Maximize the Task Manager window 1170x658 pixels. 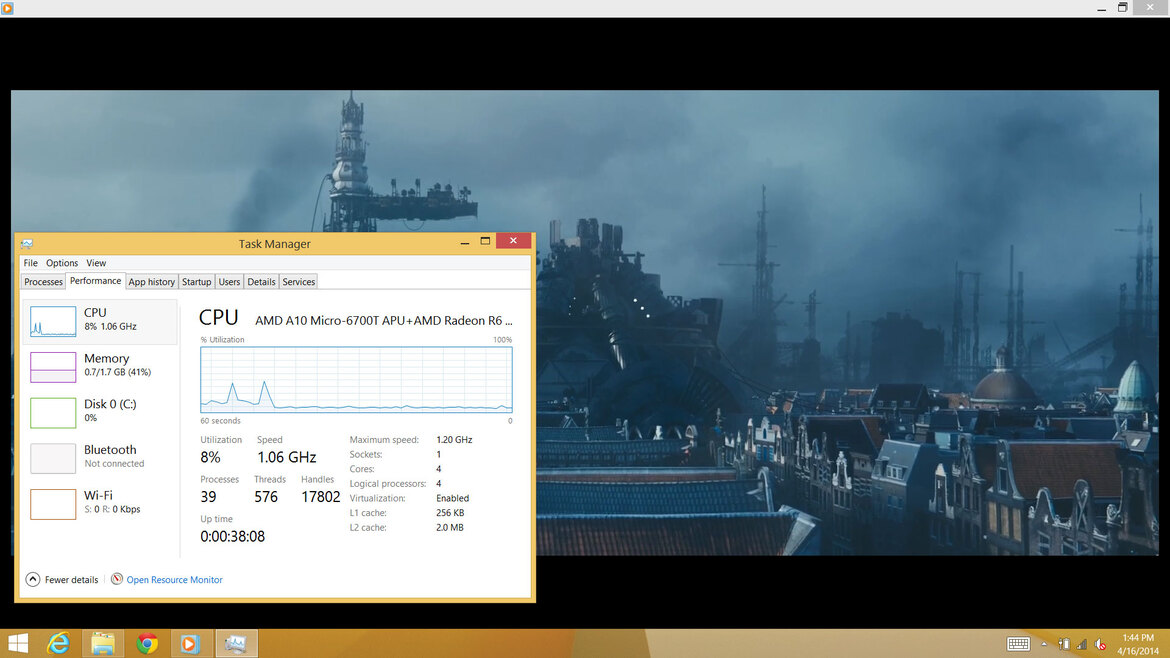click(x=485, y=241)
